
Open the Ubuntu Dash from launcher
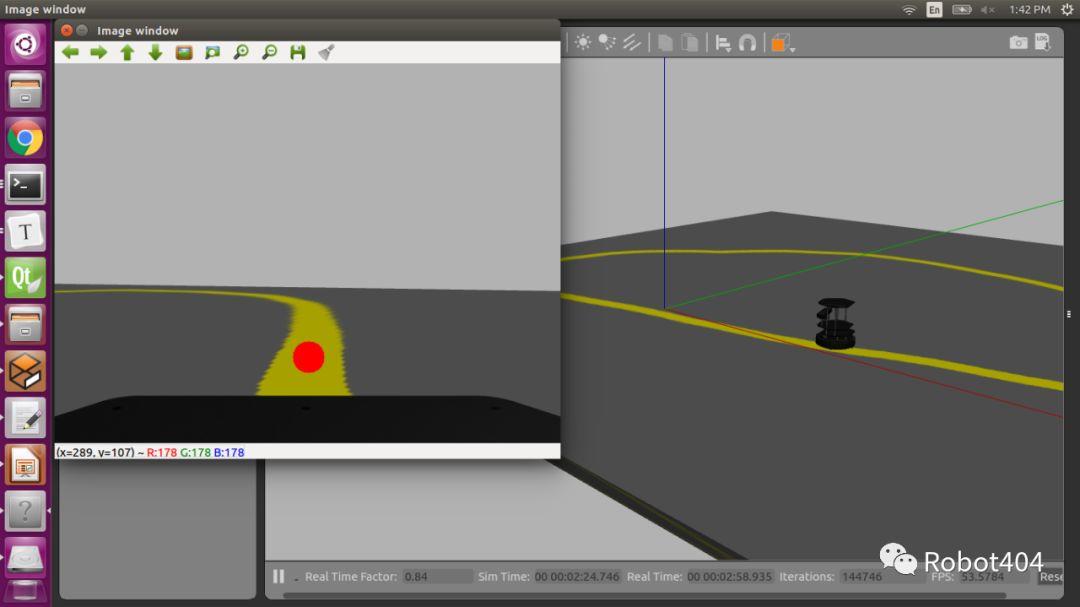(25, 45)
